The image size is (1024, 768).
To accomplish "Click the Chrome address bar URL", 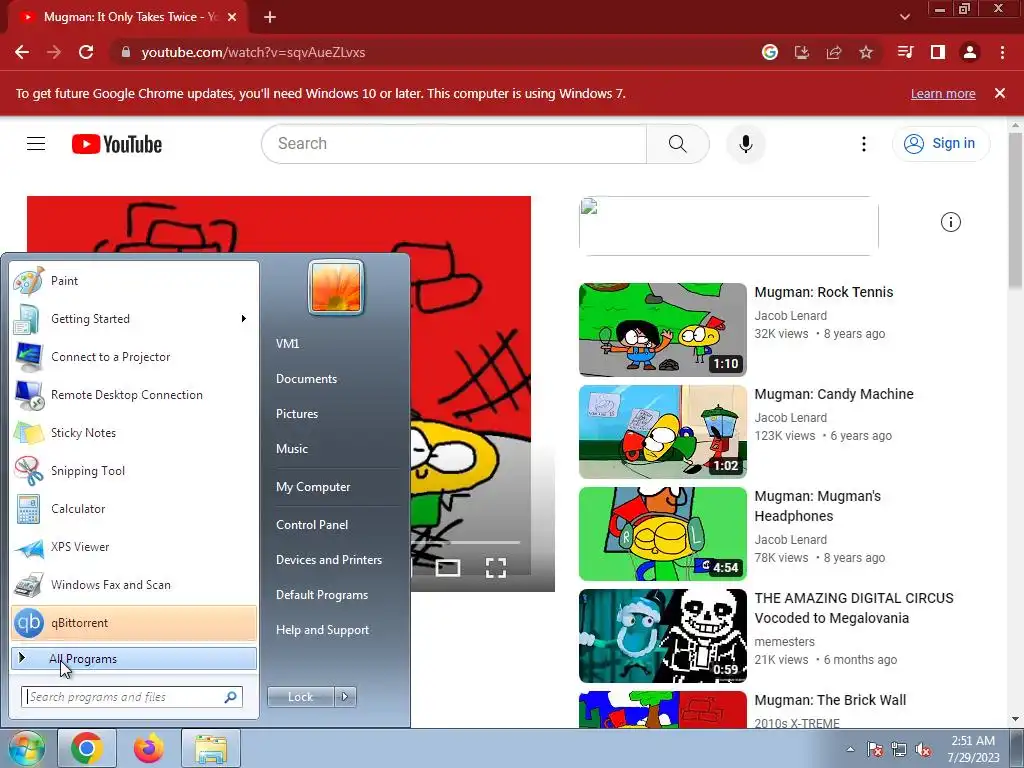I will coord(253,52).
